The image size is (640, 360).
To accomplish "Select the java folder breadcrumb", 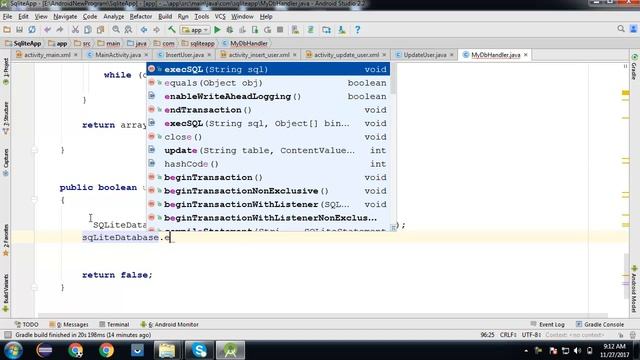I will (x=137, y=43).
